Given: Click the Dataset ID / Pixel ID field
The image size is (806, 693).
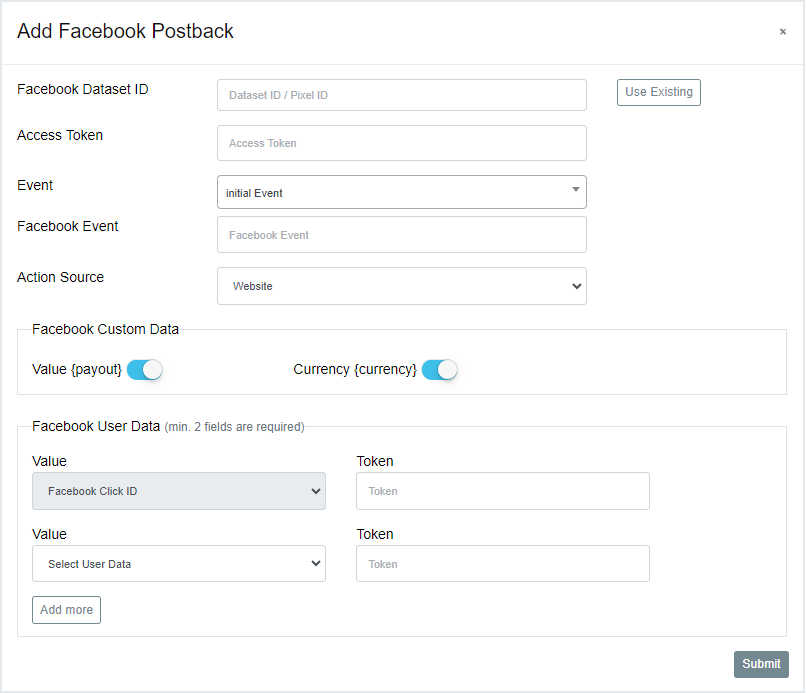Looking at the screenshot, I should coord(401,95).
